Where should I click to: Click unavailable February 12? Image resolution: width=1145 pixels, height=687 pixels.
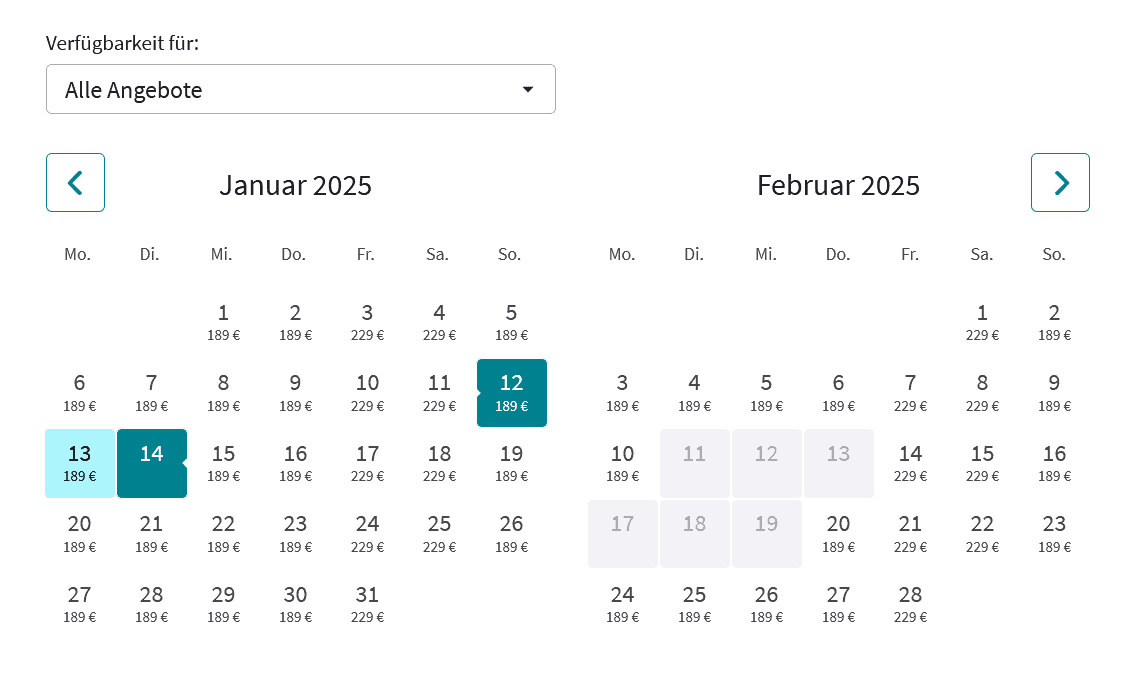click(766, 463)
